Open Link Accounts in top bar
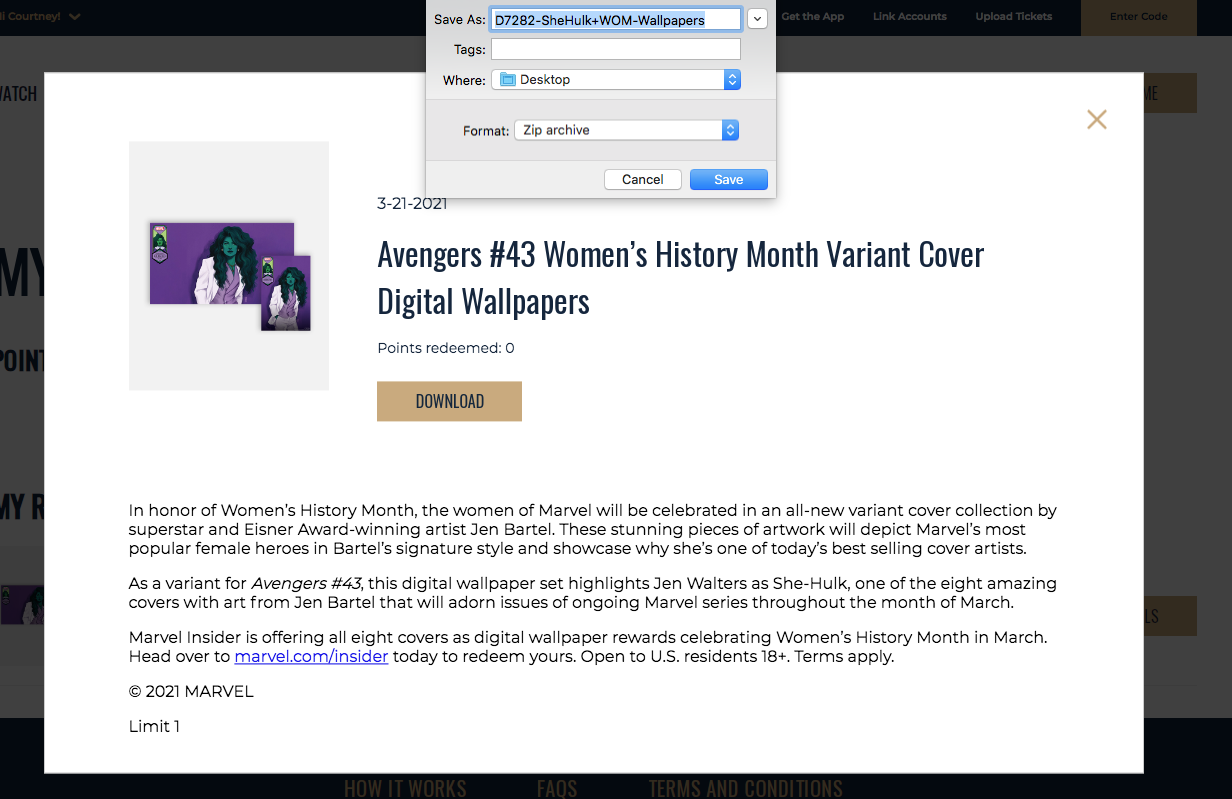The width and height of the screenshot is (1232, 799). coord(909,16)
